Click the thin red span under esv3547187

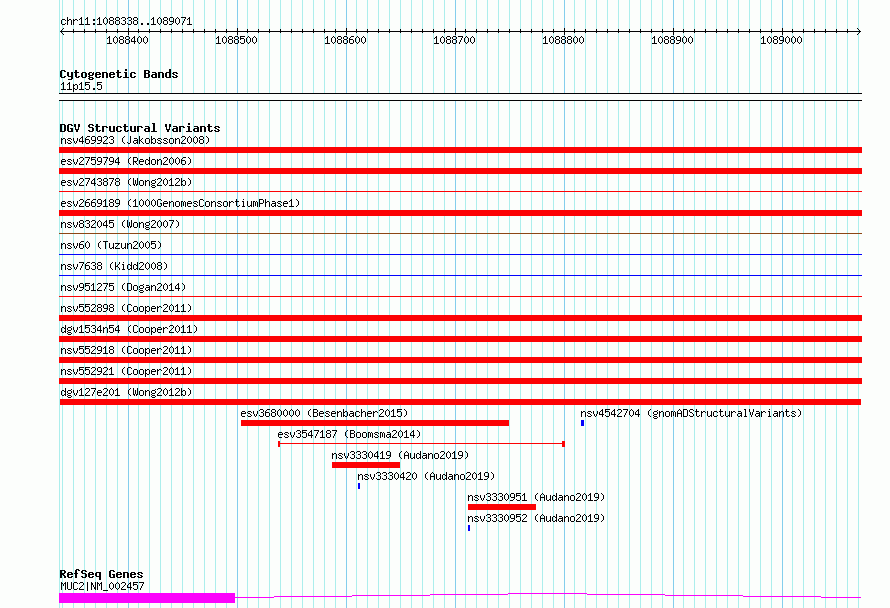[421, 444]
